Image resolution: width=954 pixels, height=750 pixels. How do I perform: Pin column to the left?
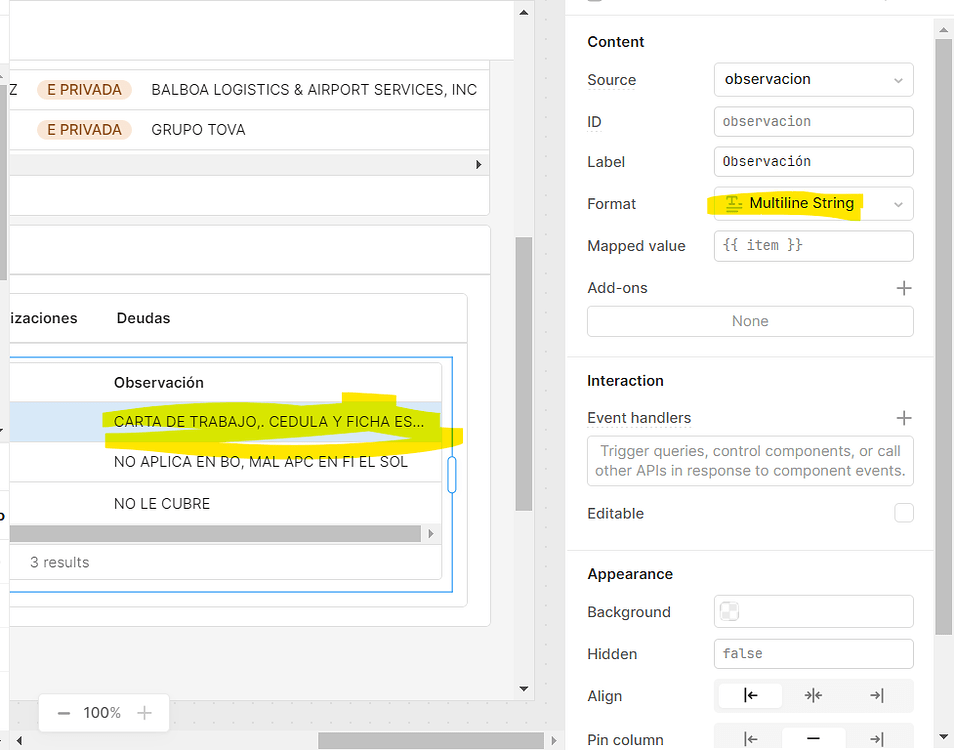(750, 739)
